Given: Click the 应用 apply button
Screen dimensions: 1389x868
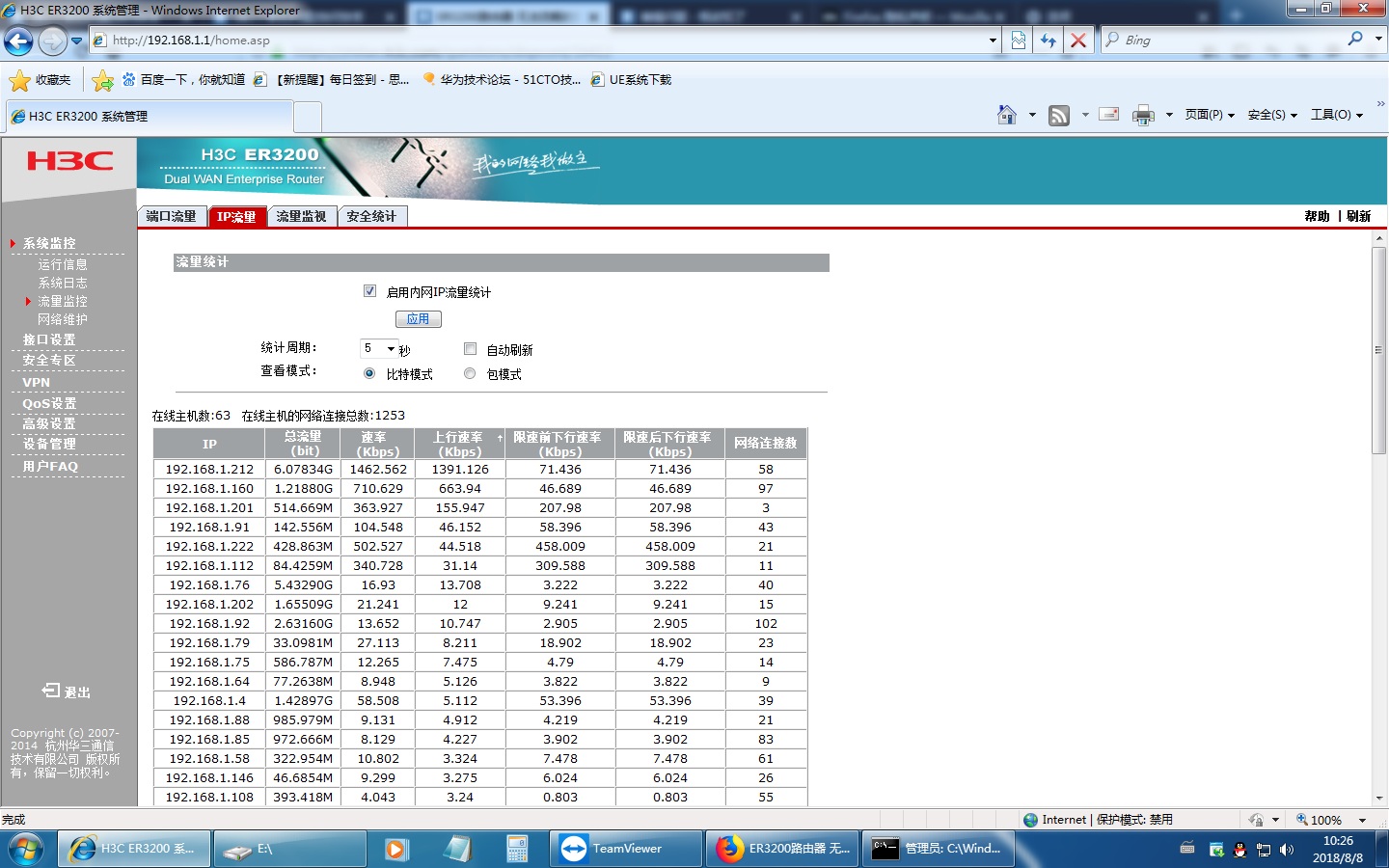Looking at the screenshot, I should (418, 319).
